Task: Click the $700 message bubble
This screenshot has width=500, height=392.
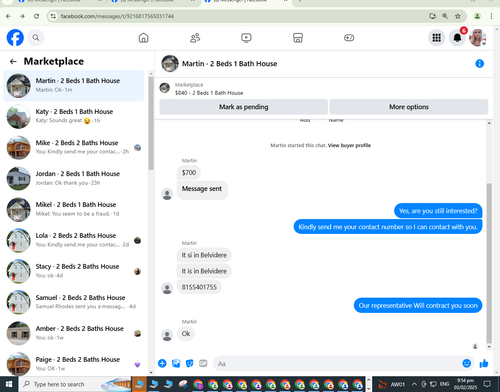Action: point(189,173)
